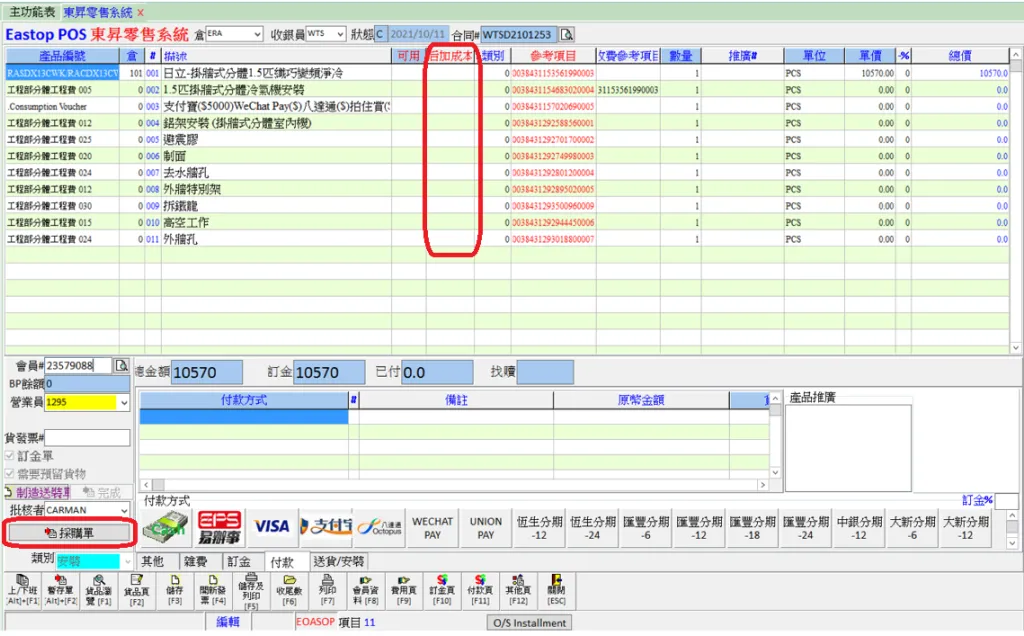Open the 批核者 CARMAN approver dropdown
Image resolution: width=1024 pixels, height=636 pixels.
124,511
